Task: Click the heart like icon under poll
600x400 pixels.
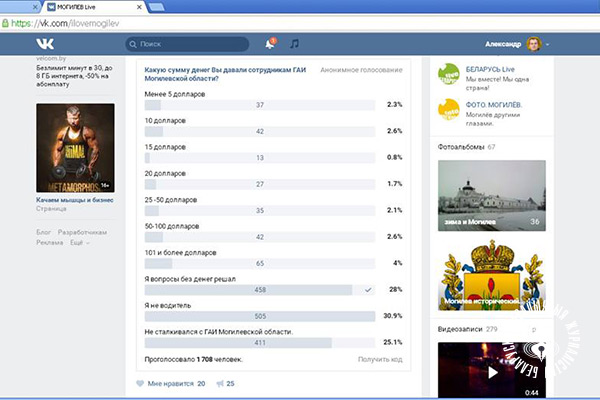Action: 140,383
